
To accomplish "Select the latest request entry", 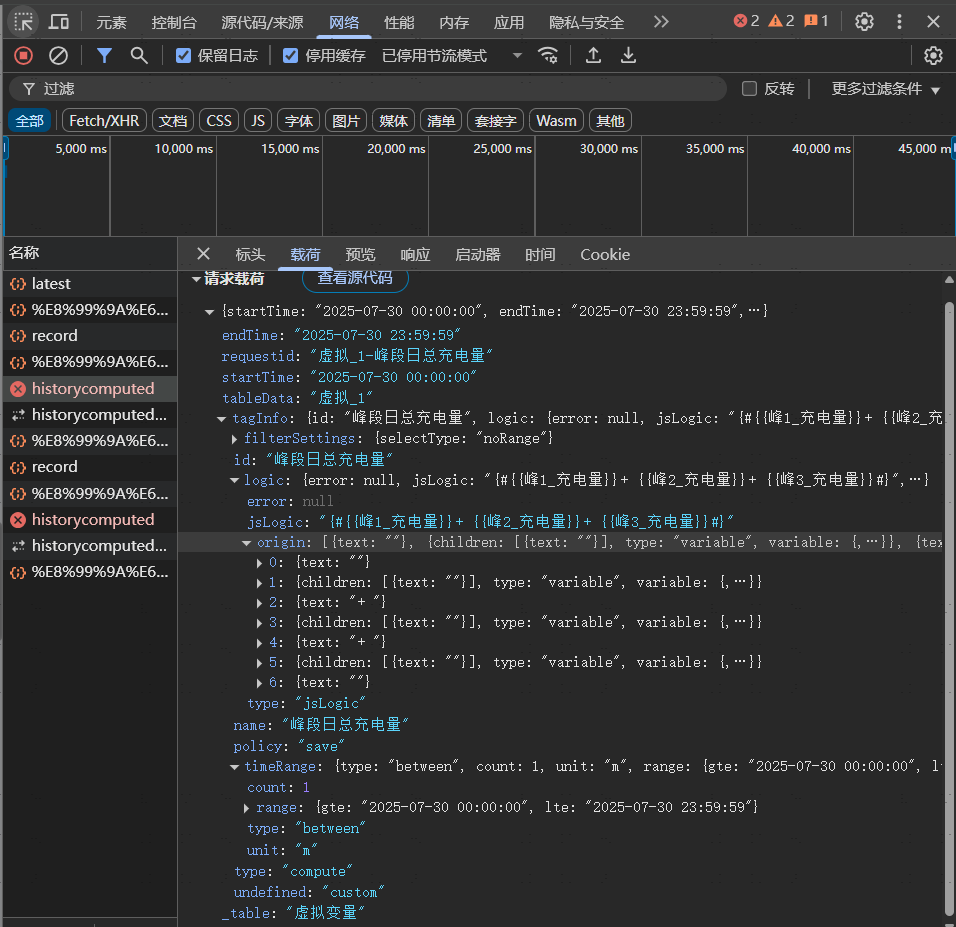I will 90,284.
